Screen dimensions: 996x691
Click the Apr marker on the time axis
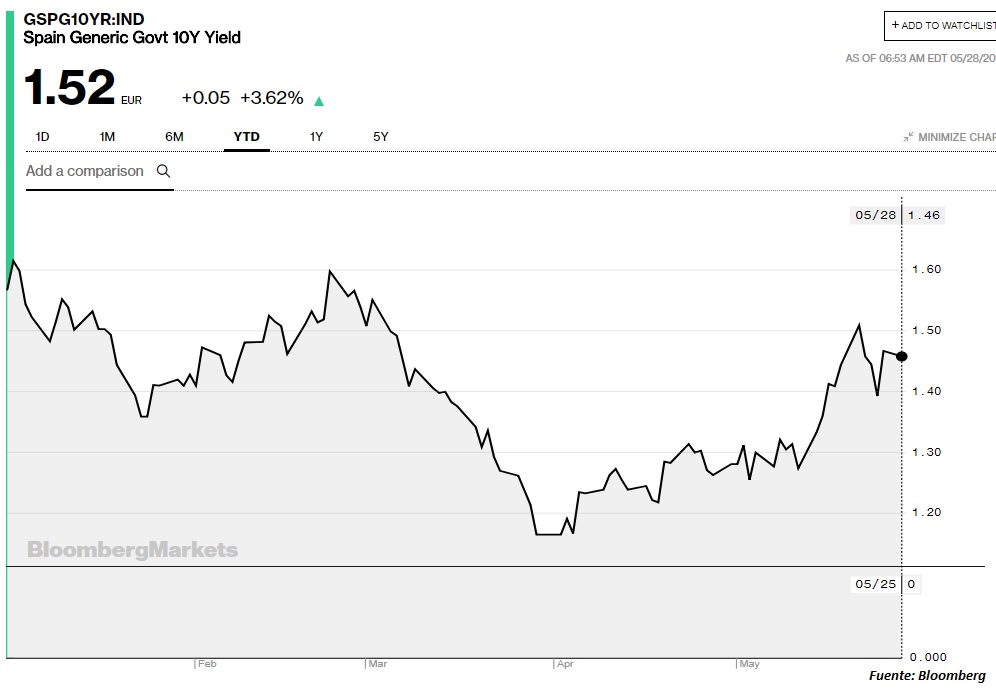point(565,664)
